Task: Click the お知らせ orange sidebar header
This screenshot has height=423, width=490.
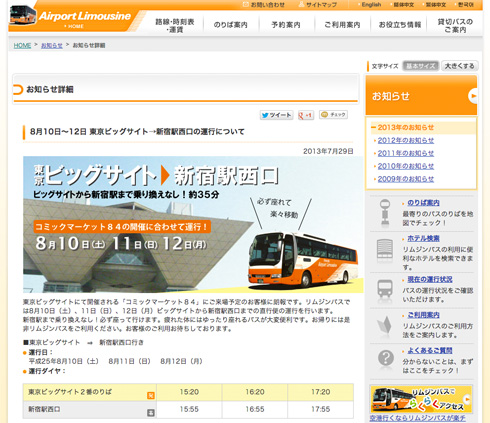Action: pos(421,95)
